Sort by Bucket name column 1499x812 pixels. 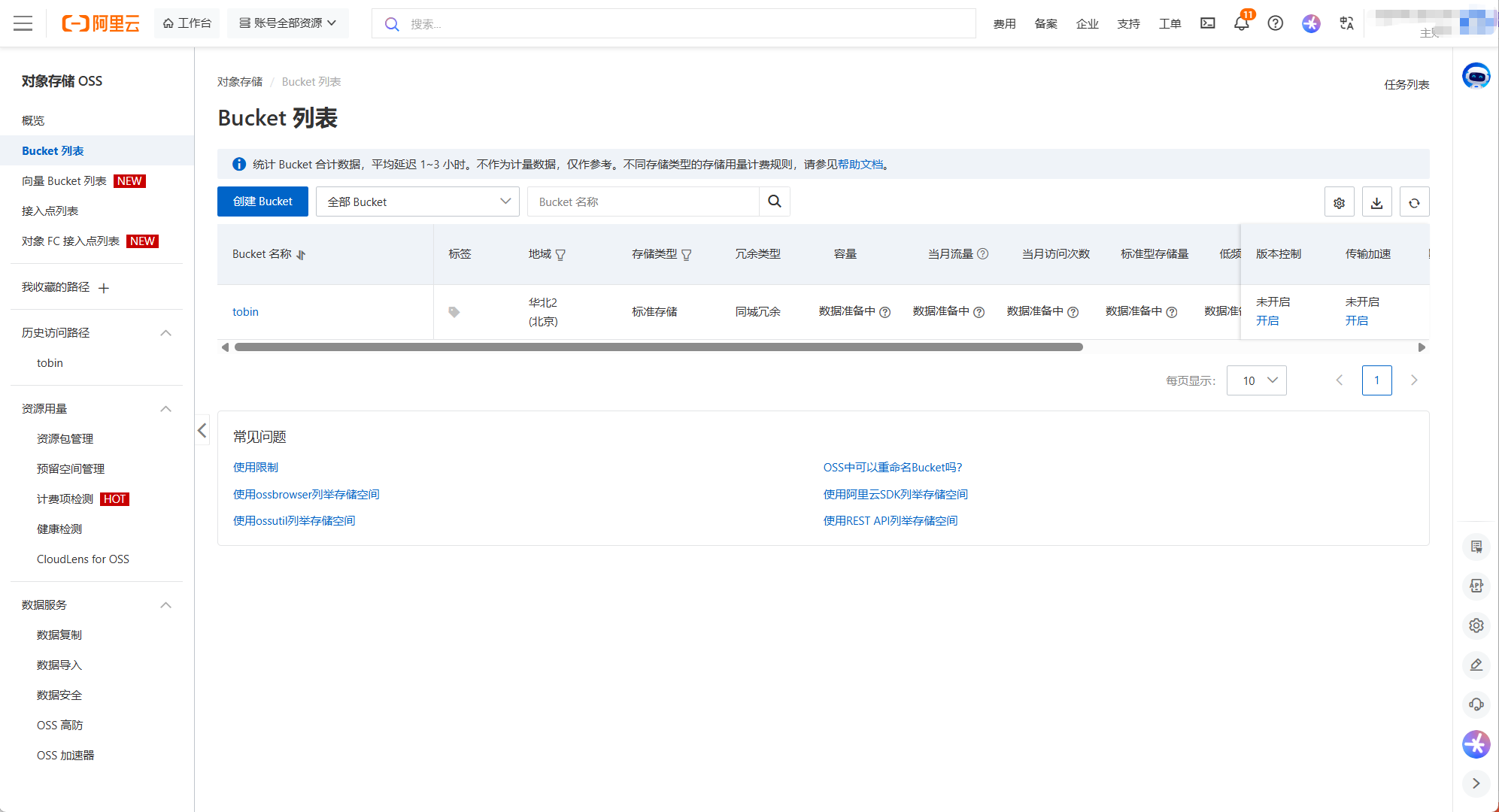point(301,255)
